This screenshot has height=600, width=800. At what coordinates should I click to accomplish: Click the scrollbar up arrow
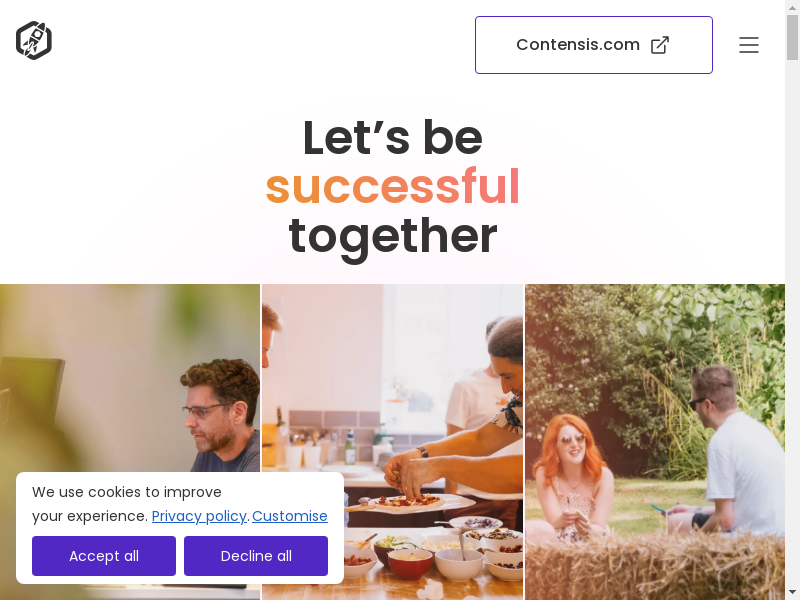pos(792,6)
